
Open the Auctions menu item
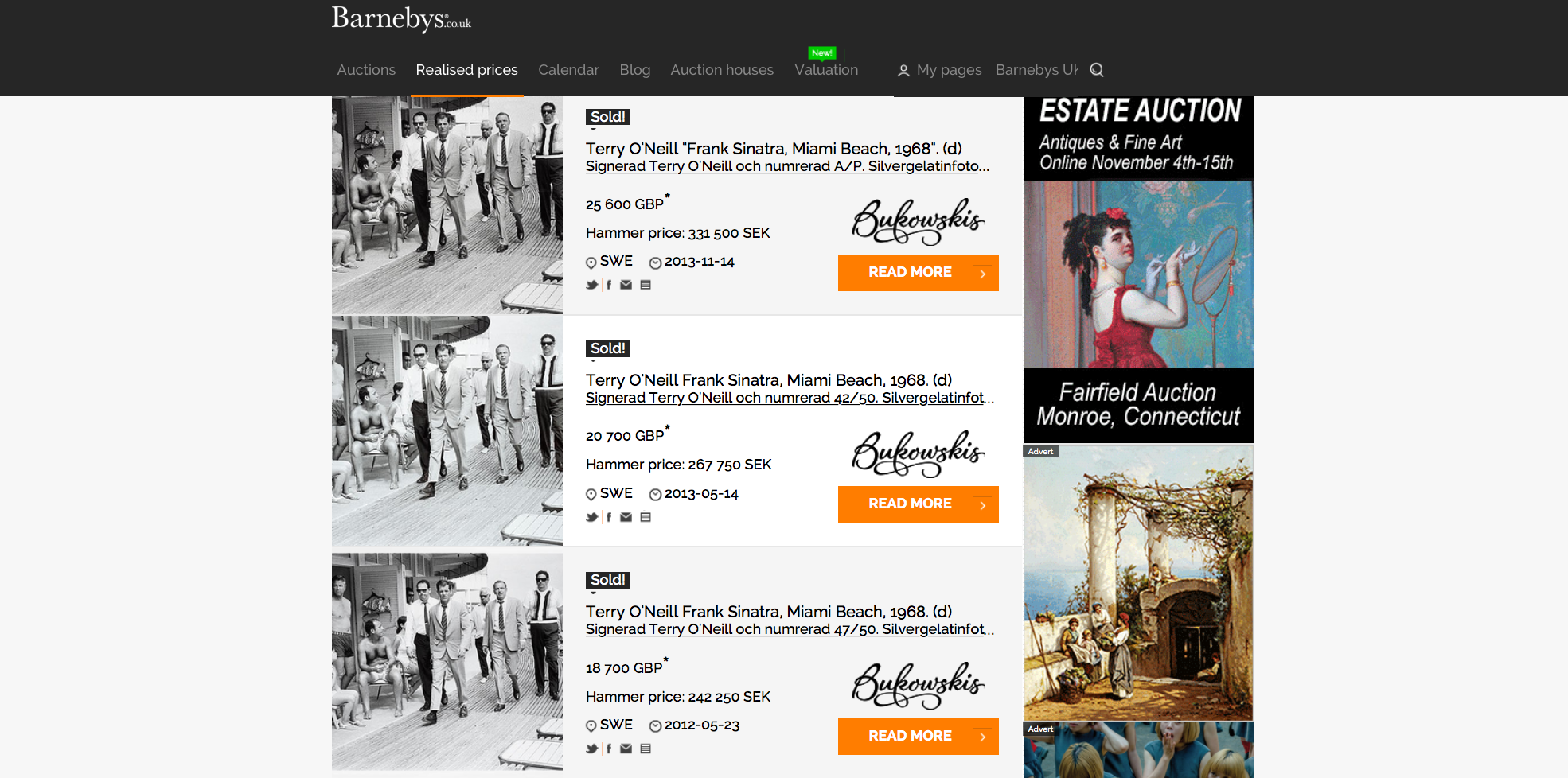366,70
